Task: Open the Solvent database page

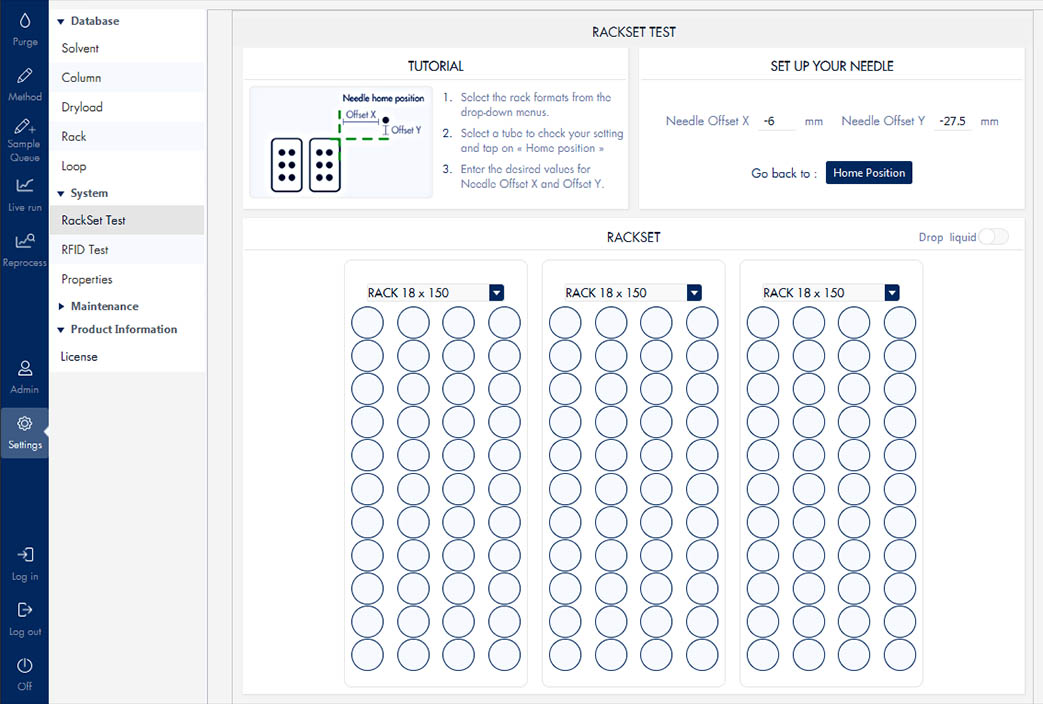Action: click(126, 48)
